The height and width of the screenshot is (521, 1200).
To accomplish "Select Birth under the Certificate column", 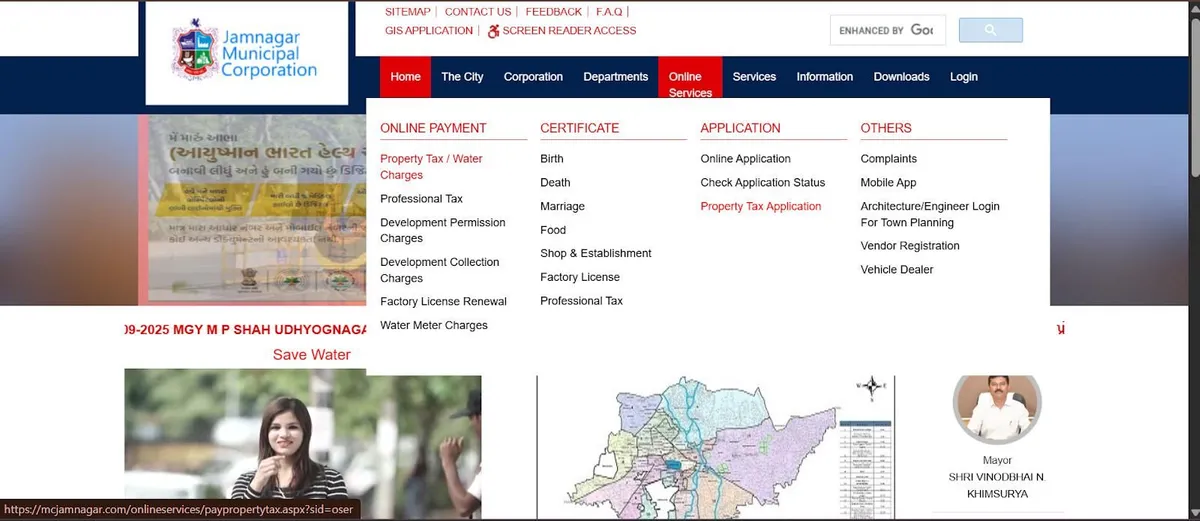I will (x=551, y=159).
